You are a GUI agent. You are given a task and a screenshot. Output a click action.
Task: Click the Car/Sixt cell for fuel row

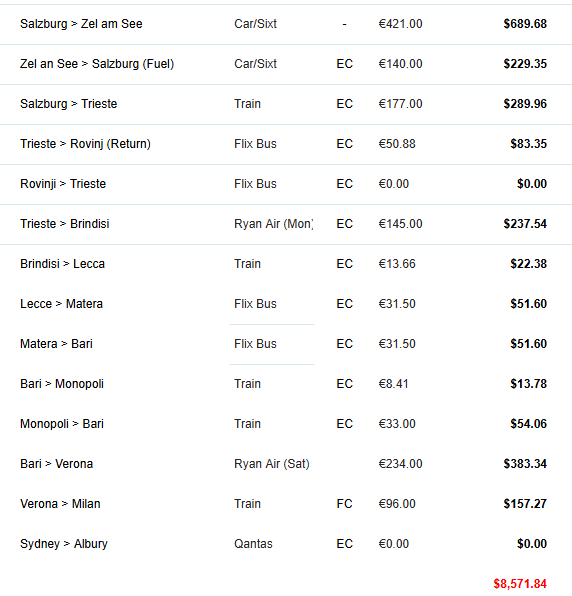(255, 64)
